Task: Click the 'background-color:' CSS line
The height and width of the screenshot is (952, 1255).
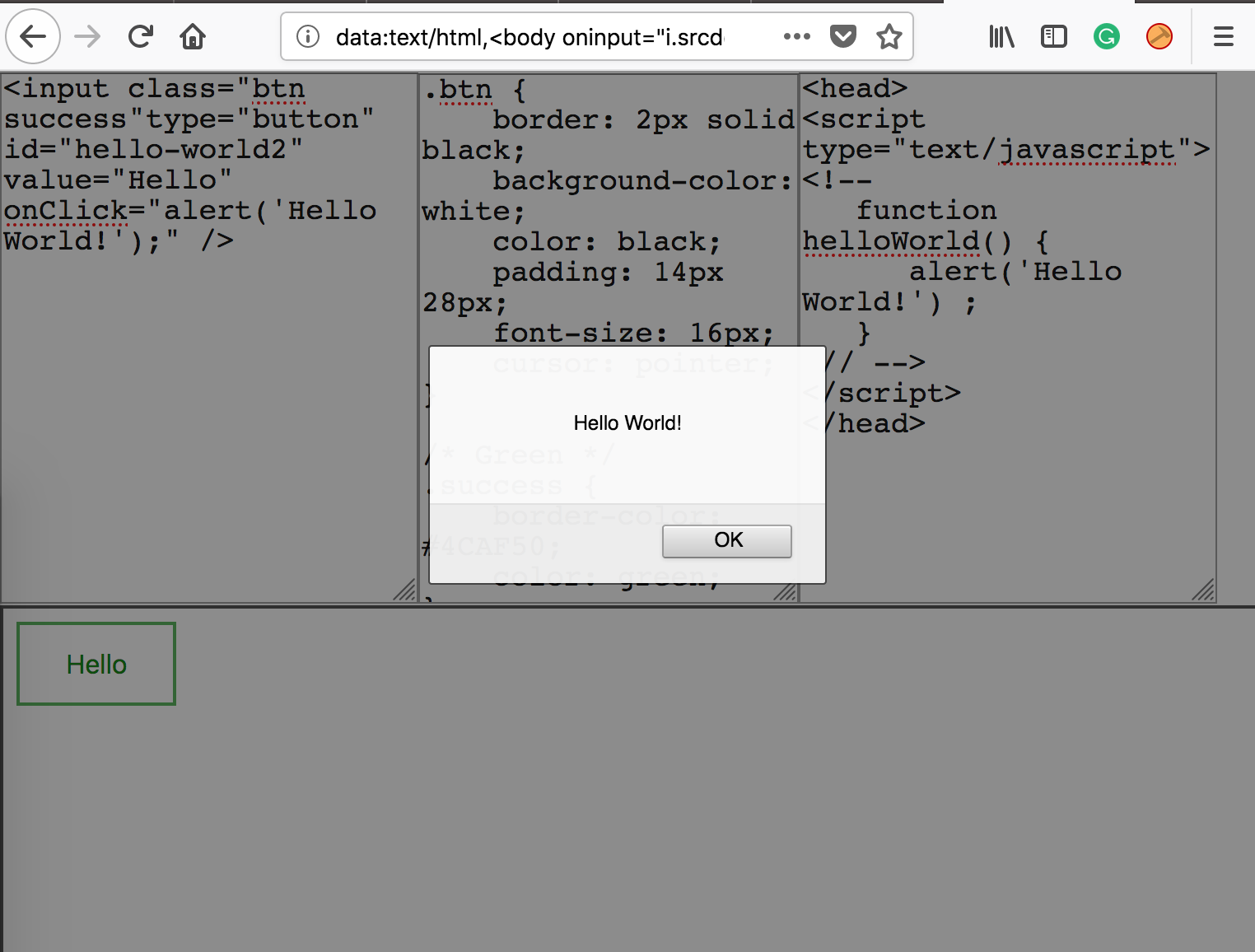Action: click(x=642, y=180)
